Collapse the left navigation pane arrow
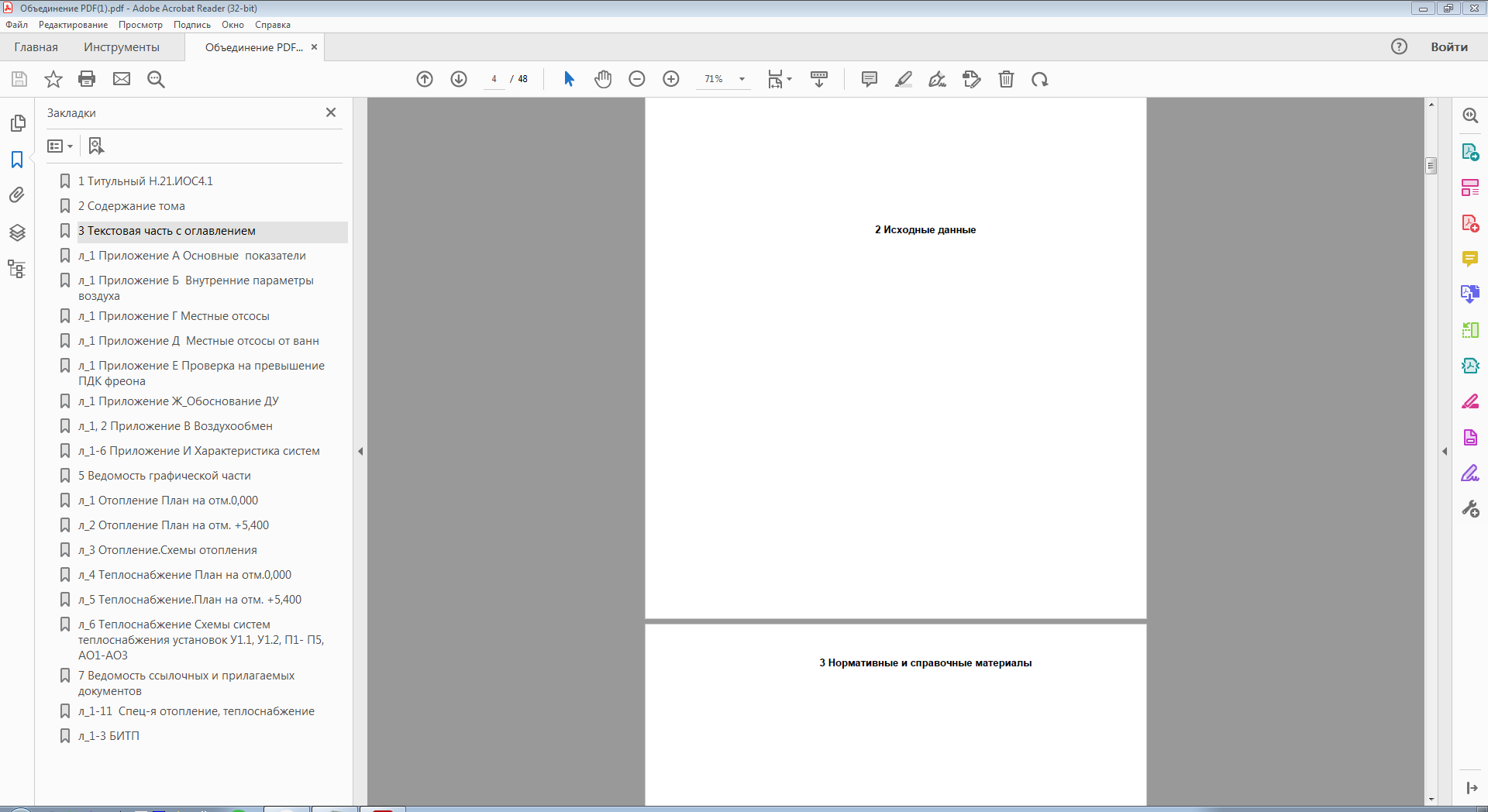Image resolution: width=1488 pixels, height=812 pixels. click(x=360, y=451)
